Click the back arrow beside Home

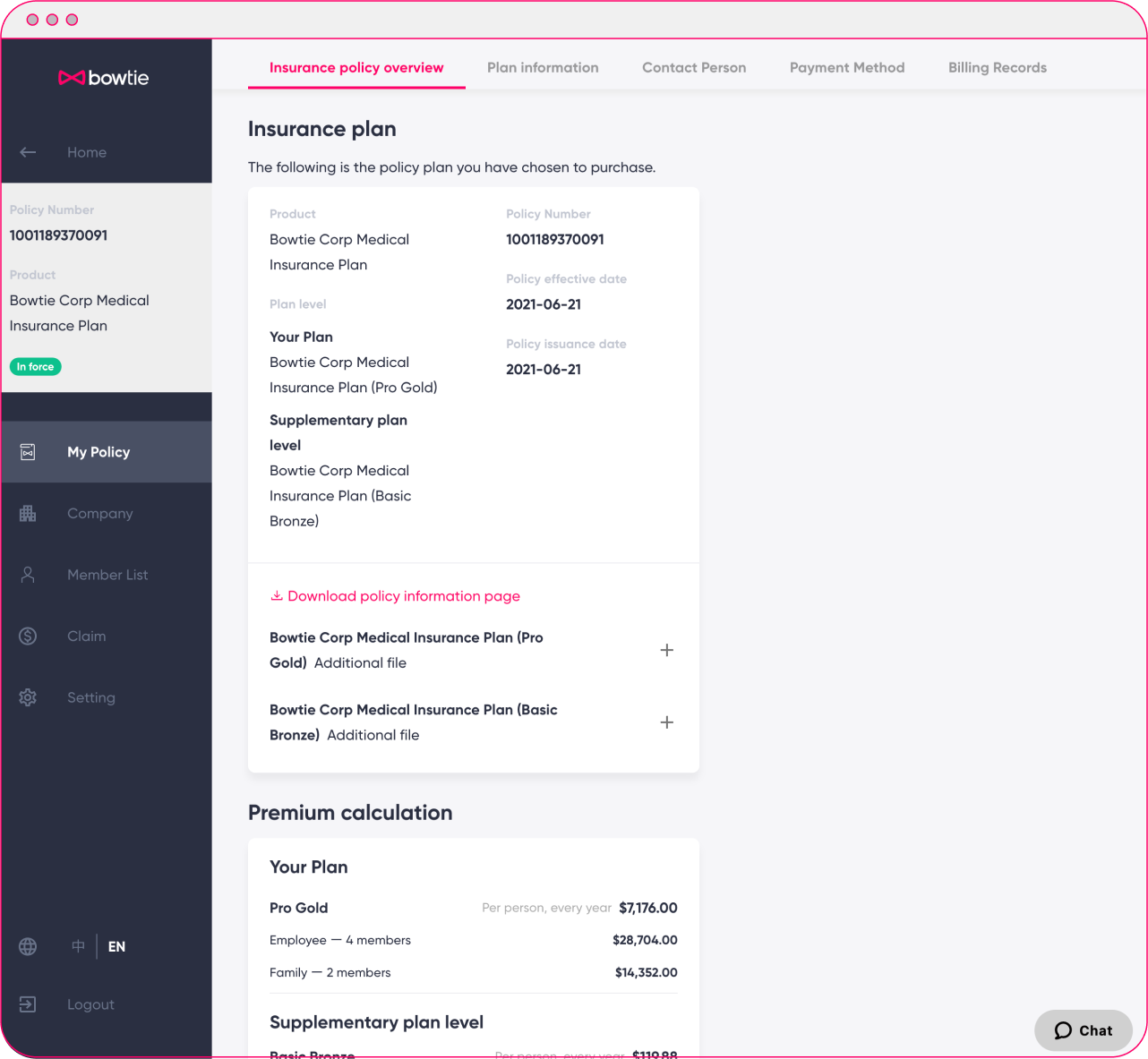pyautogui.click(x=28, y=152)
